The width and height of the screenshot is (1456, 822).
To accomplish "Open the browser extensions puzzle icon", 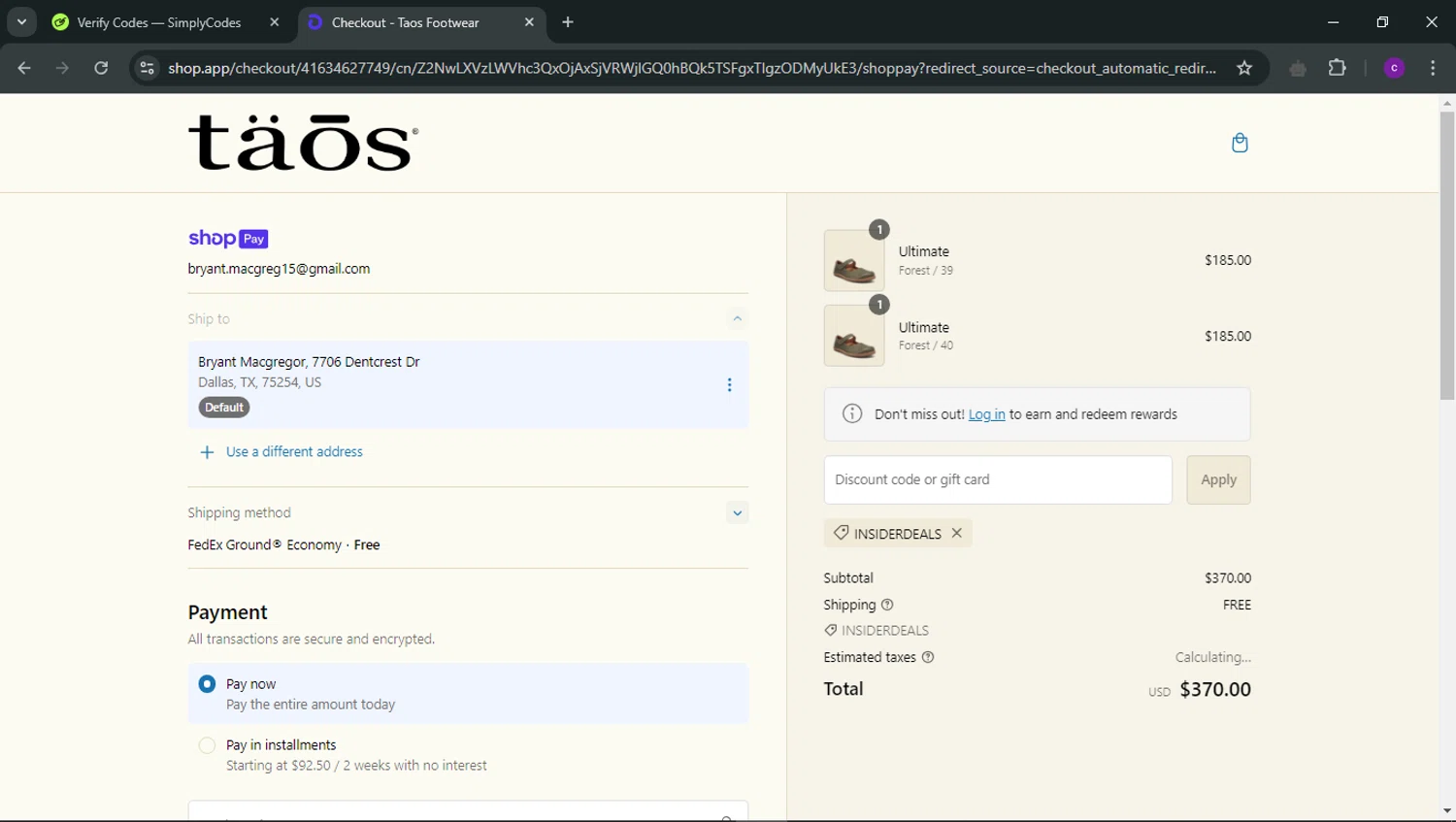I will pos(1337,68).
